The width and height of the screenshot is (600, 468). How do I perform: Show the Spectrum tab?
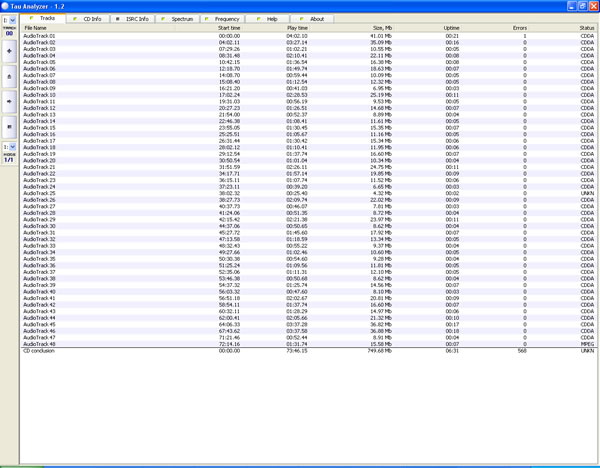pos(180,19)
